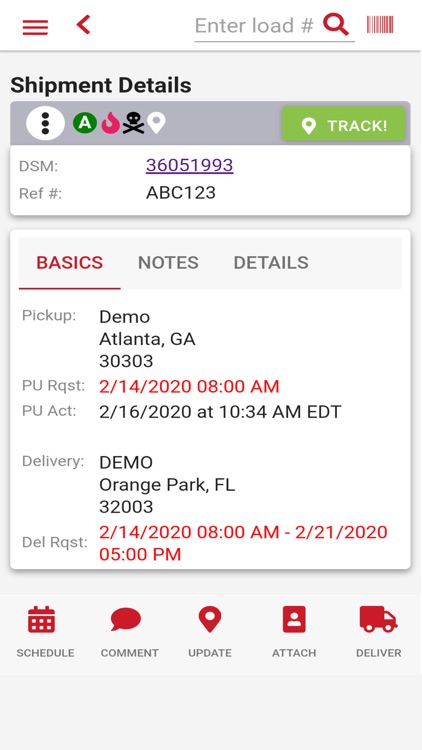This screenshot has width=422, height=750.
Task: Tap the pink flame hot-load icon
Action: [111, 123]
